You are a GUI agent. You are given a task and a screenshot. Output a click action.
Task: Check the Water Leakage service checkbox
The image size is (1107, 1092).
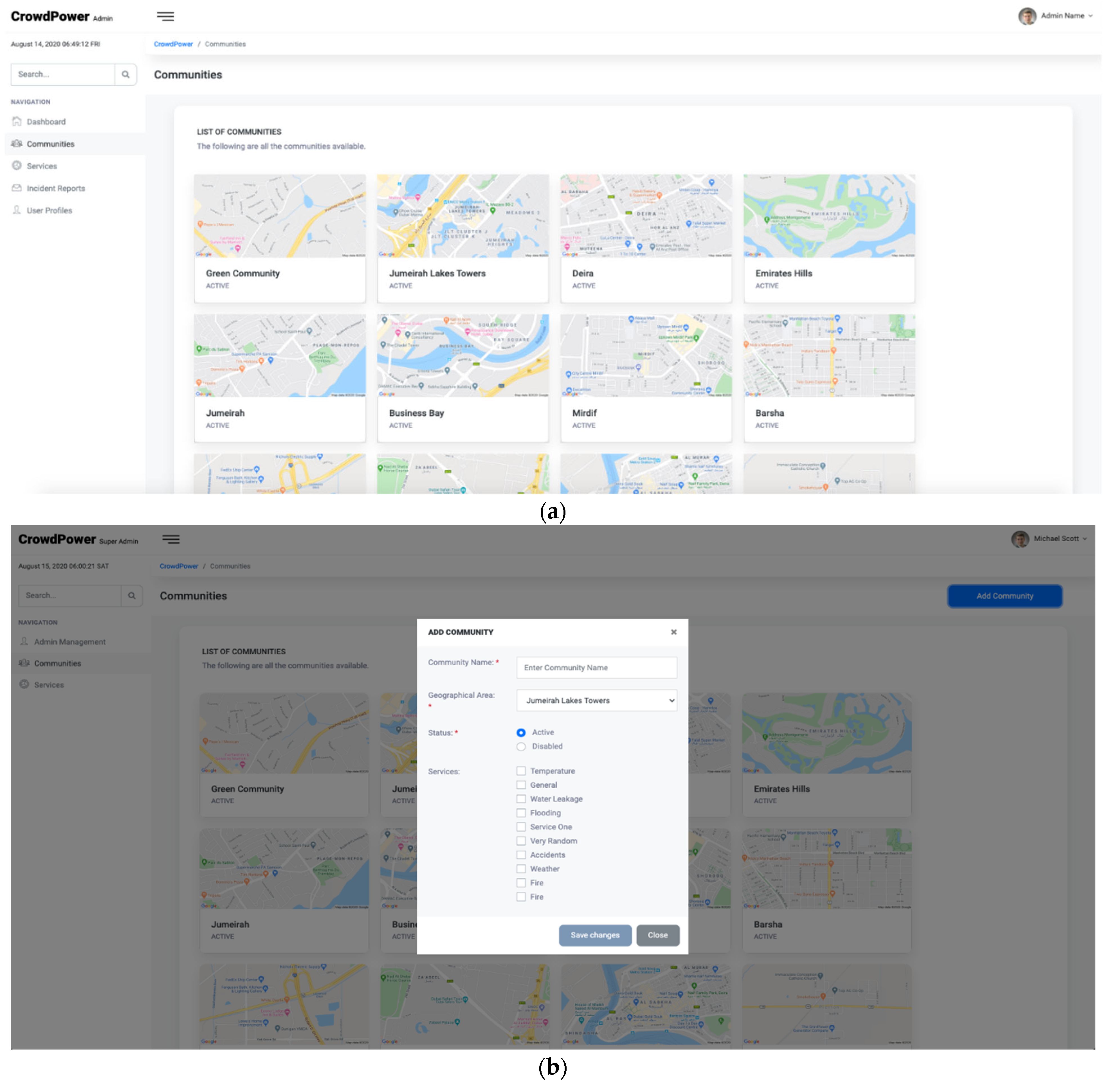click(521, 799)
